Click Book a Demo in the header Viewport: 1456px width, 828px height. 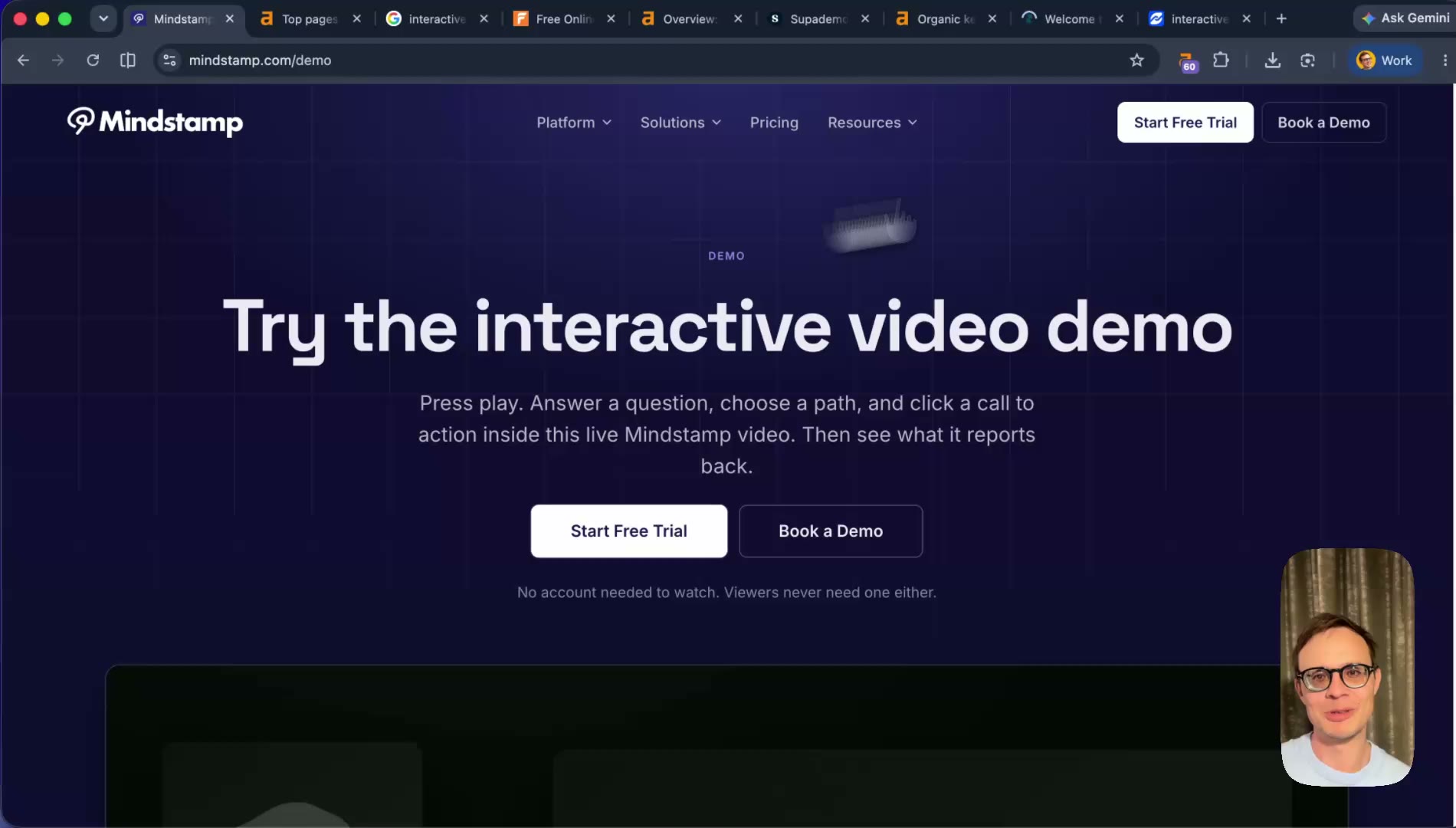pyautogui.click(x=1323, y=123)
